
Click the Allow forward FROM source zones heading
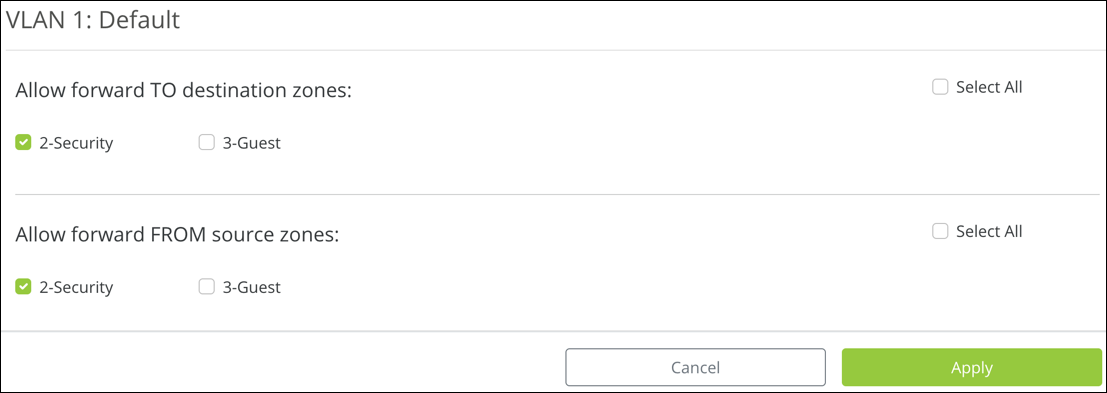click(177, 234)
